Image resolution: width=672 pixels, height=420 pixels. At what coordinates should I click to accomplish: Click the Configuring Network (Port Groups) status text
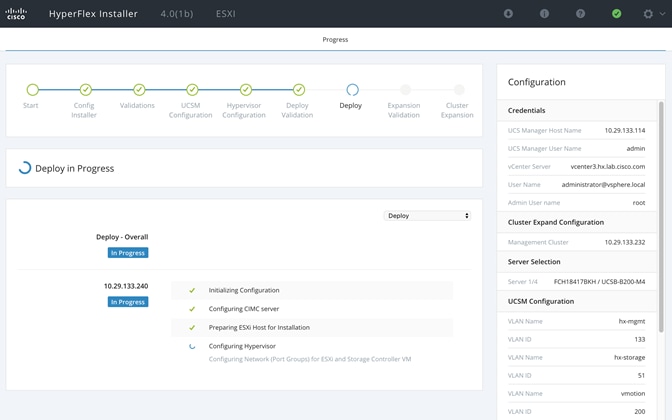click(x=309, y=359)
